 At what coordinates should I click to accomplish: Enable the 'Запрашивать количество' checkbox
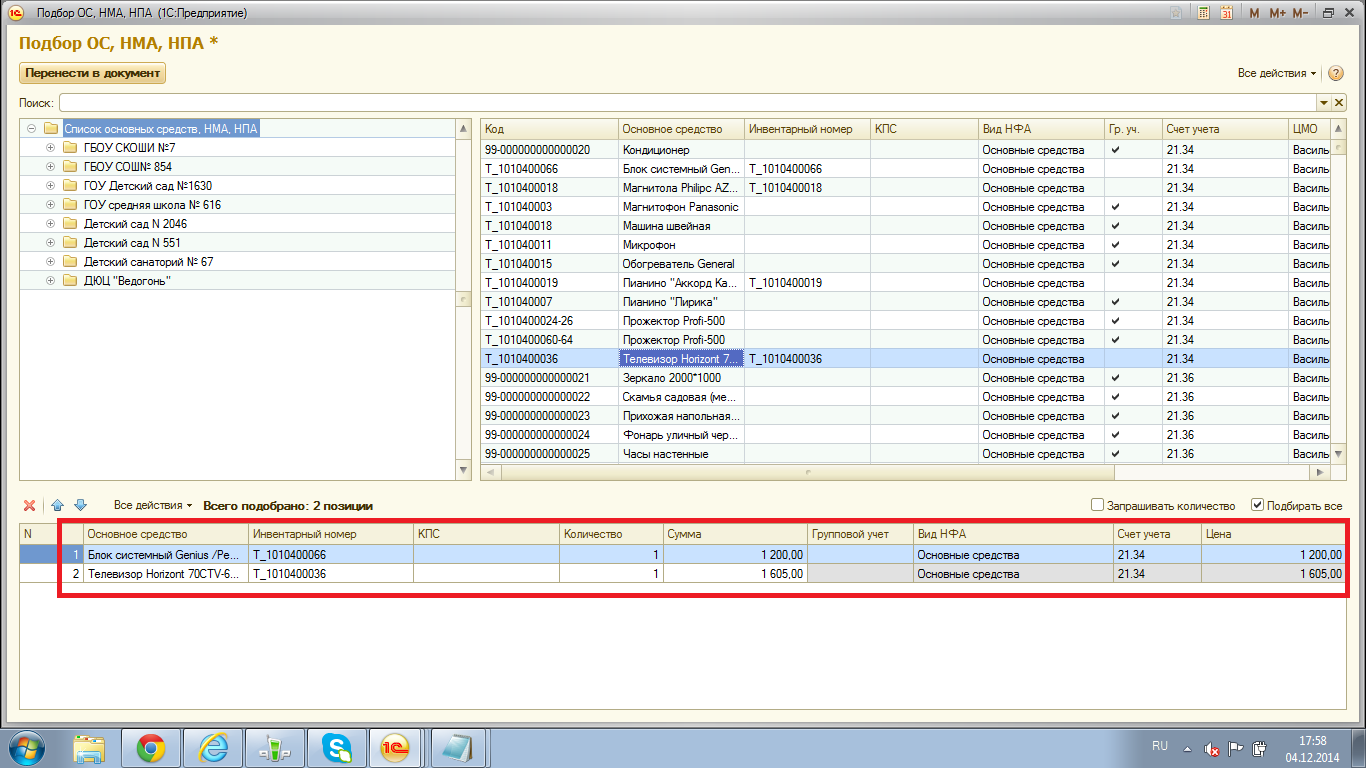coord(1097,506)
